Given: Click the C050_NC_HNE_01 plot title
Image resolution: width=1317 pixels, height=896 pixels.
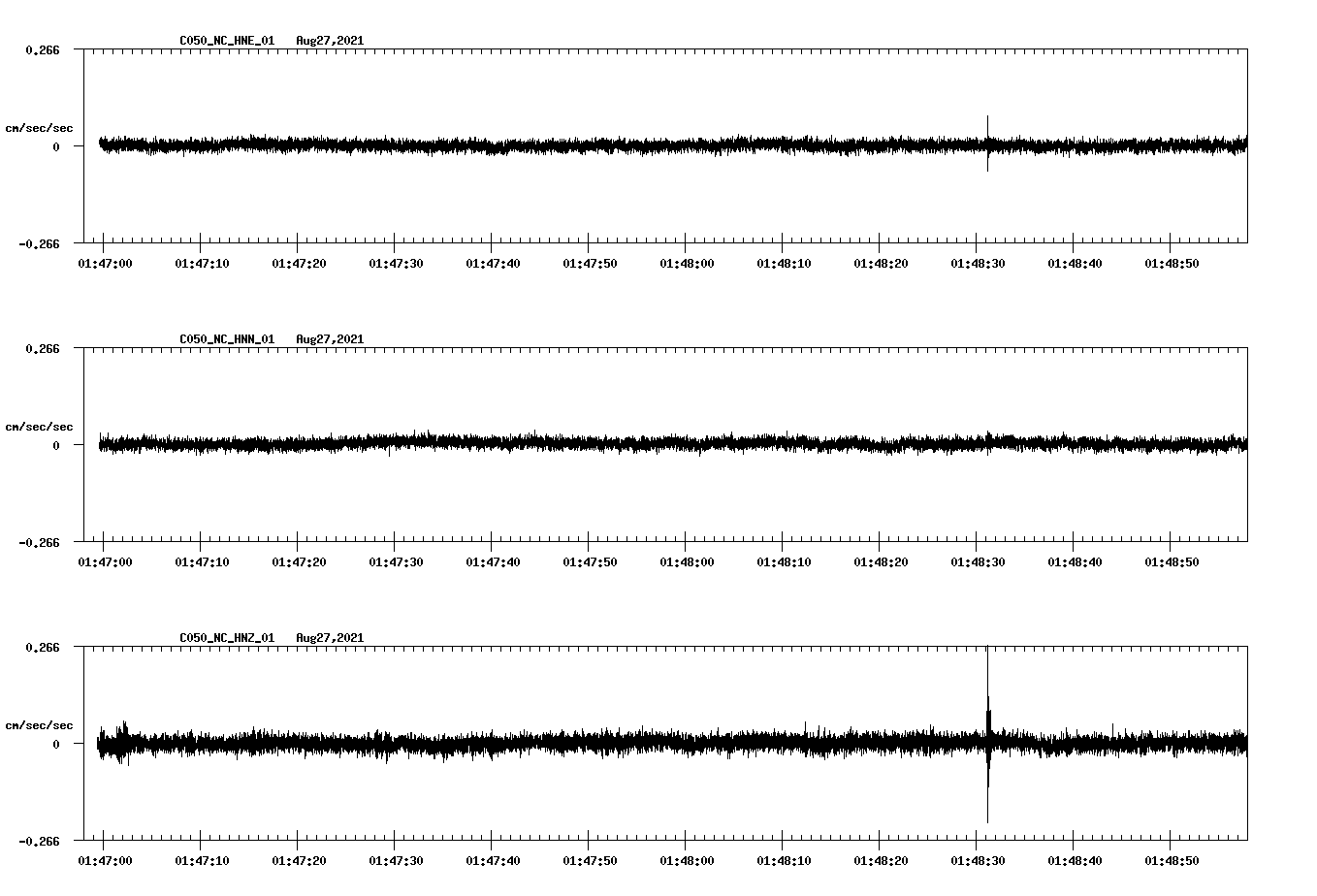Looking at the screenshot, I should [x=227, y=41].
